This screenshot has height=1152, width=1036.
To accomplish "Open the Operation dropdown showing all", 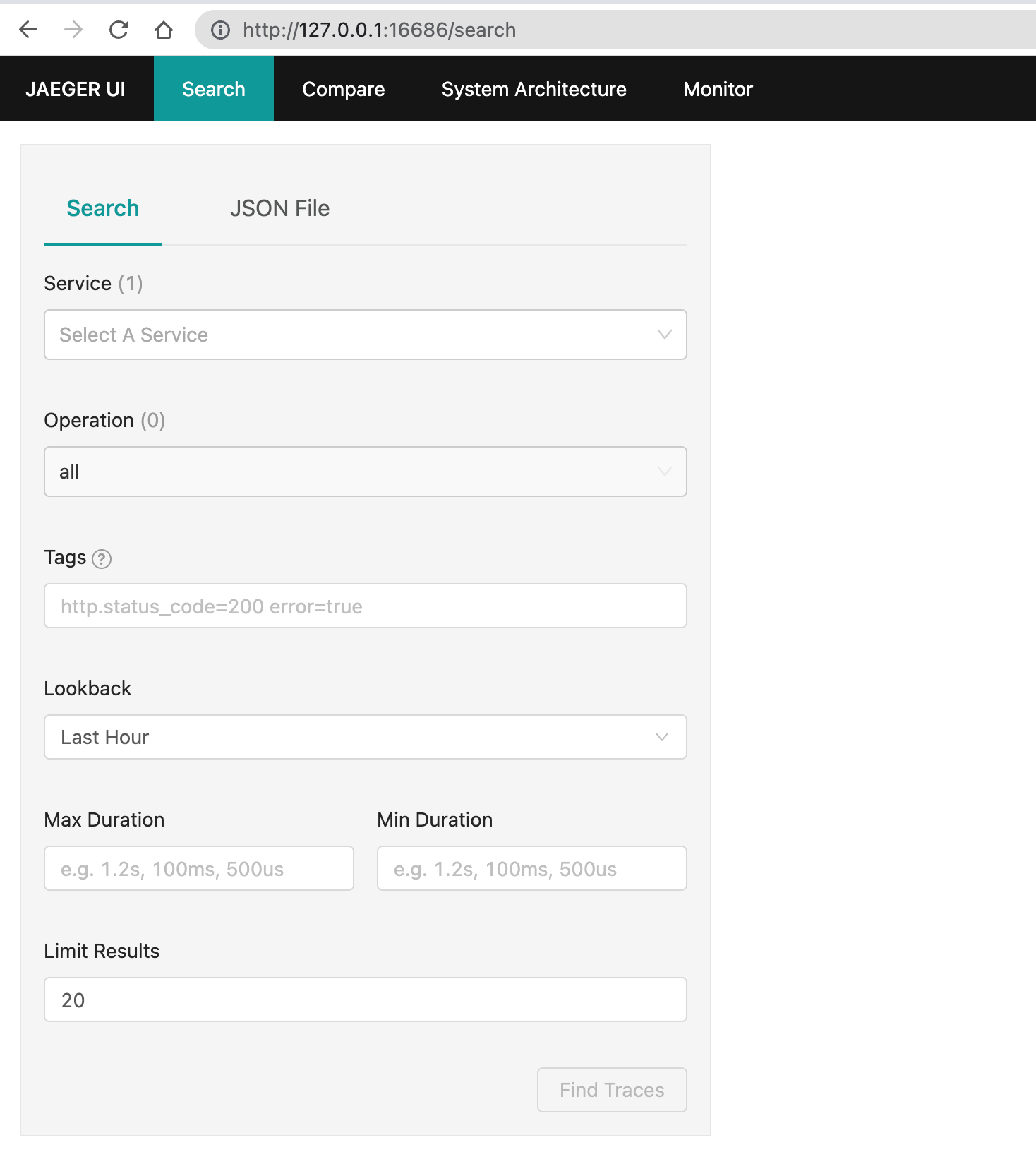I will pyautogui.click(x=366, y=472).
